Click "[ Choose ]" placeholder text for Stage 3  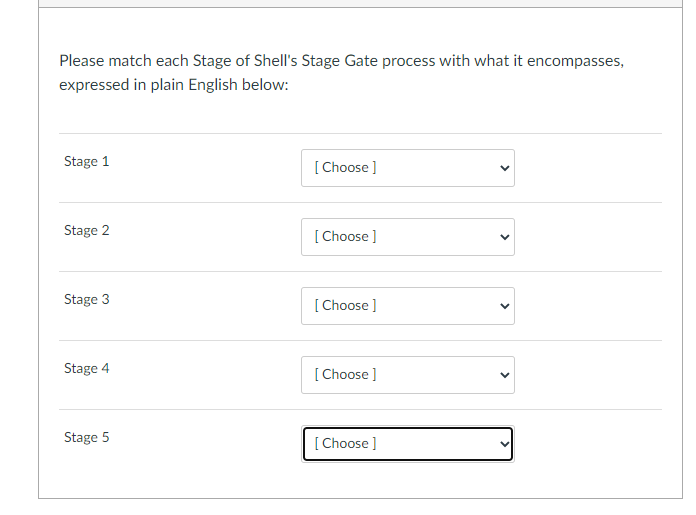click(x=345, y=306)
